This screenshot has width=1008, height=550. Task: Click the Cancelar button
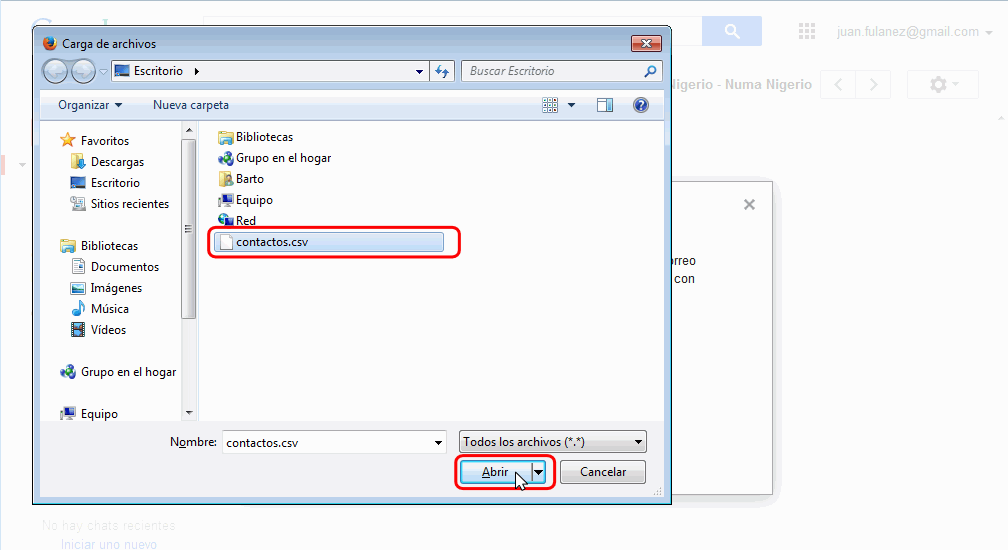[x=603, y=472]
